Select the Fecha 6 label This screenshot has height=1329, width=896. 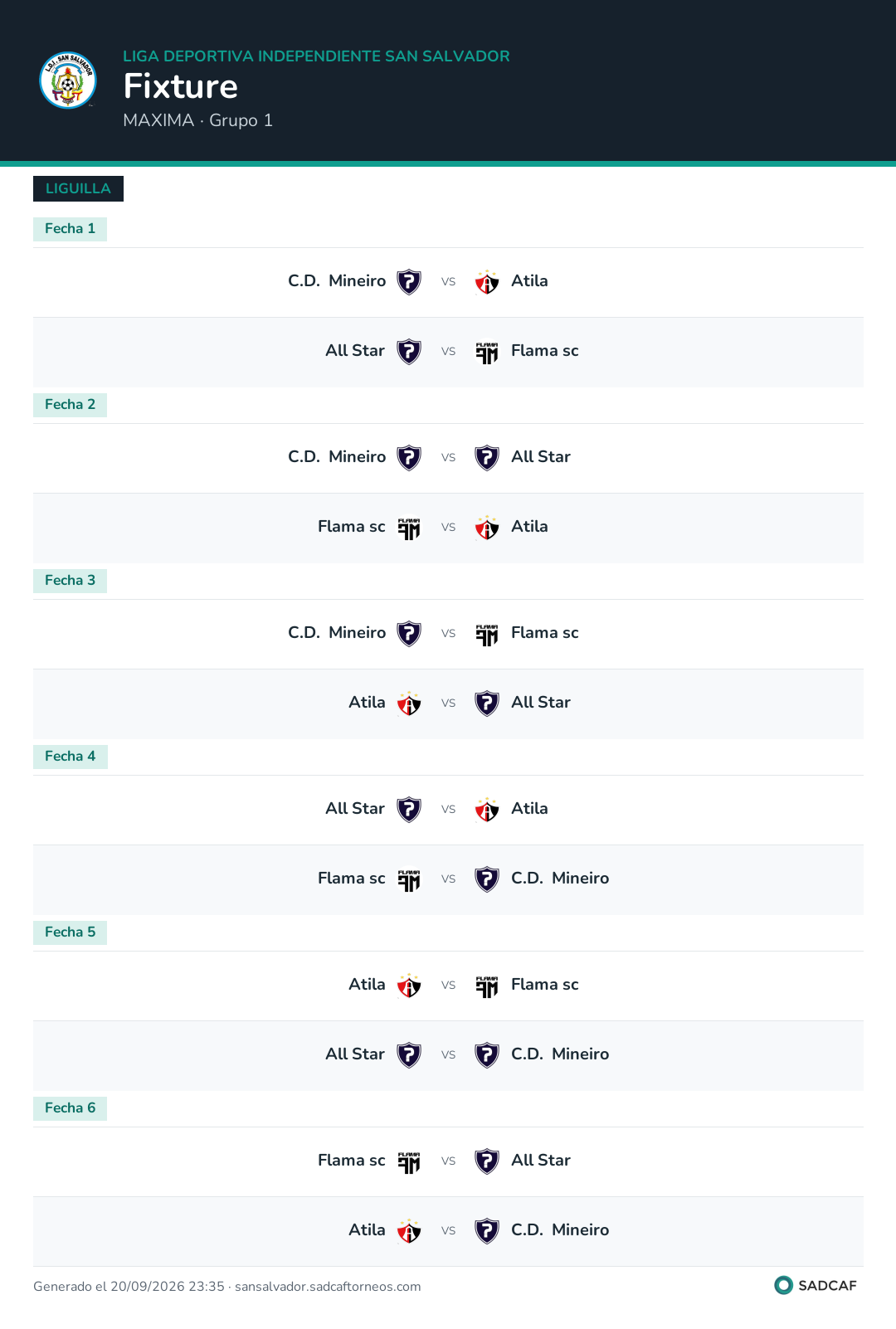click(70, 1108)
